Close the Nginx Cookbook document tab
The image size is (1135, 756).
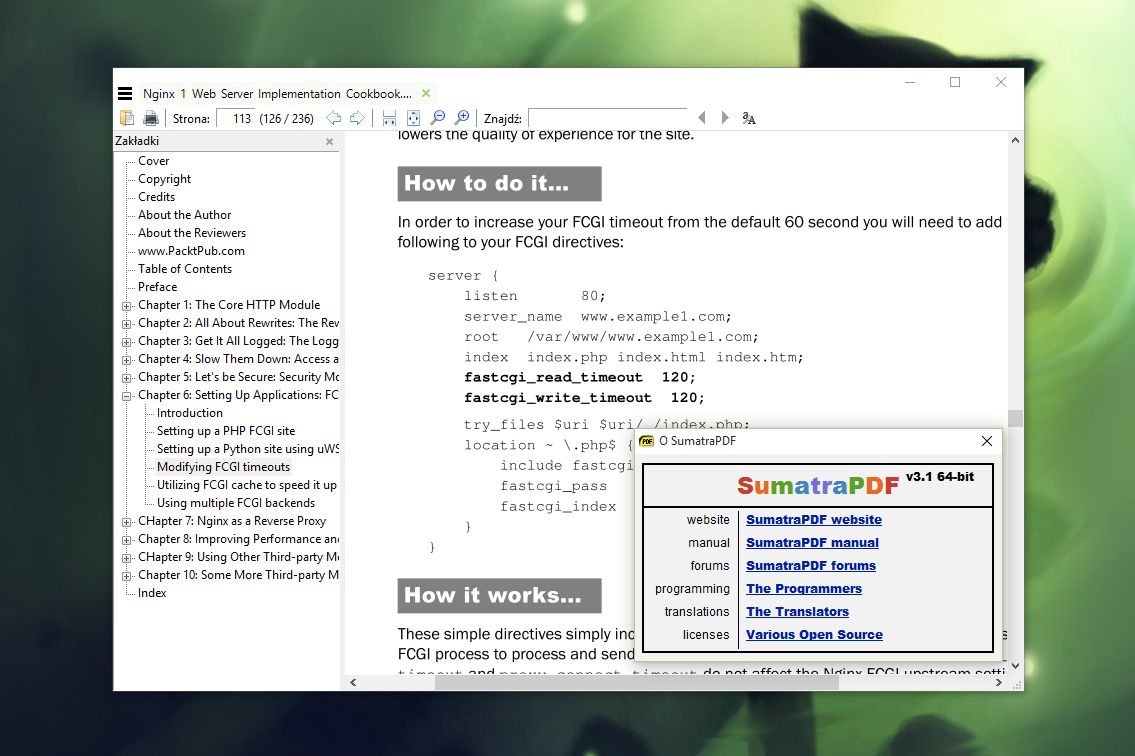click(426, 93)
